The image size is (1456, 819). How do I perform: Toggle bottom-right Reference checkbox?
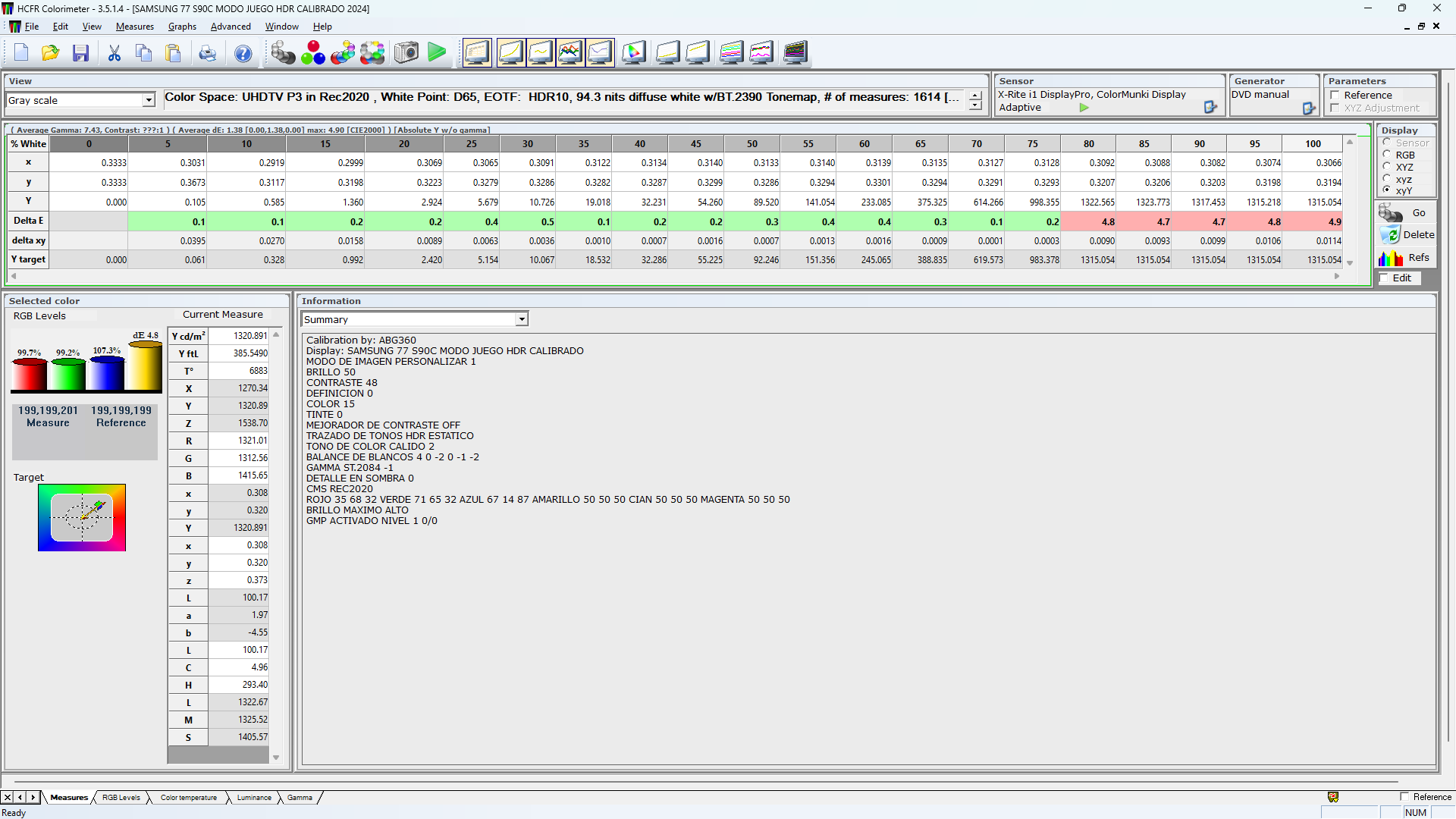pyautogui.click(x=1404, y=797)
